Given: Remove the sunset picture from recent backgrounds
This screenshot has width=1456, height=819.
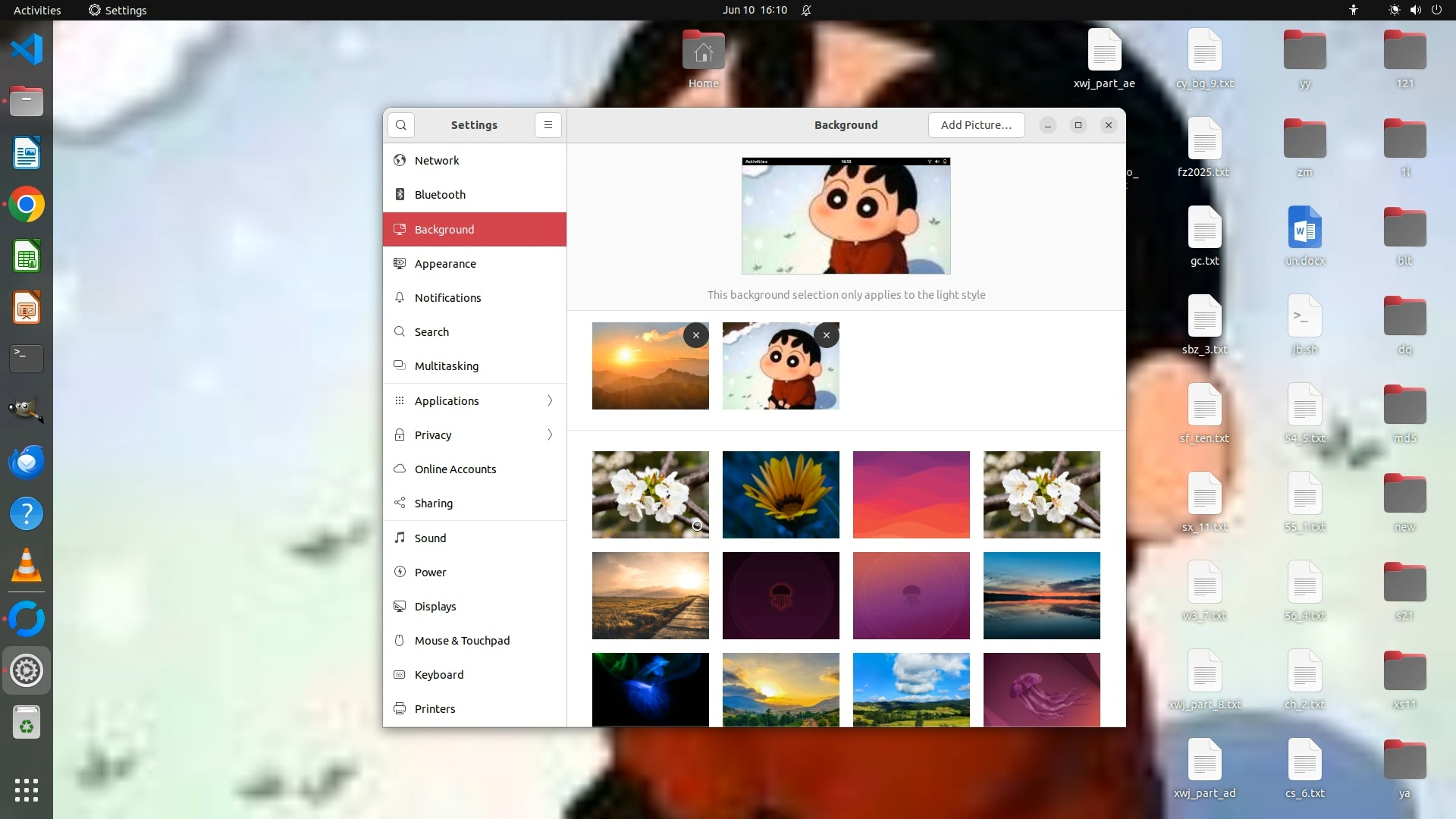Looking at the screenshot, I should point(695,335).
